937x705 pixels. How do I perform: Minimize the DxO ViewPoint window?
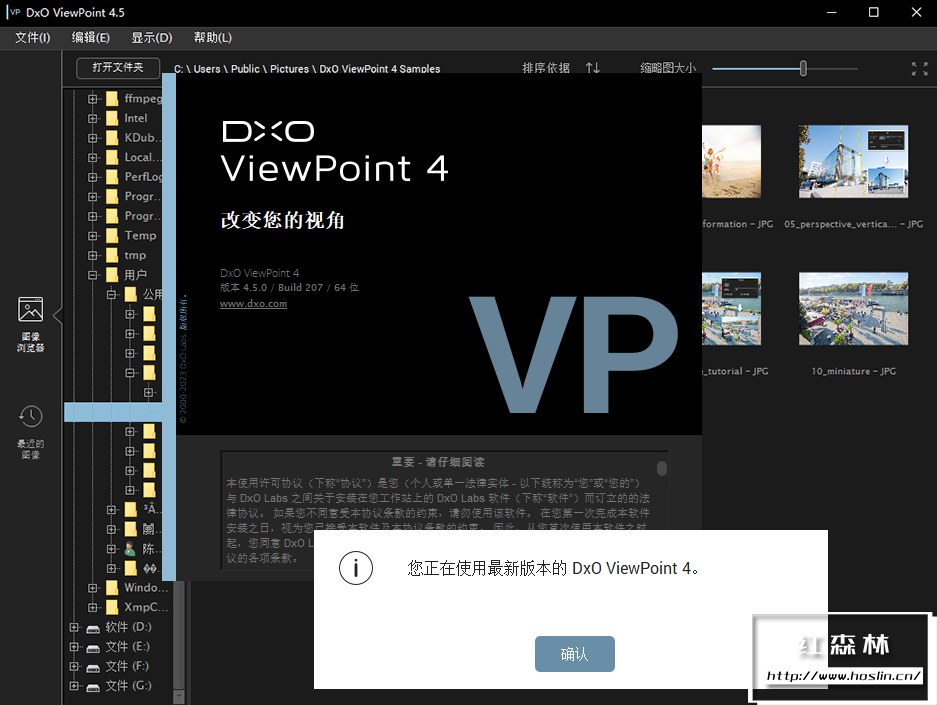(x=831, y=13)
